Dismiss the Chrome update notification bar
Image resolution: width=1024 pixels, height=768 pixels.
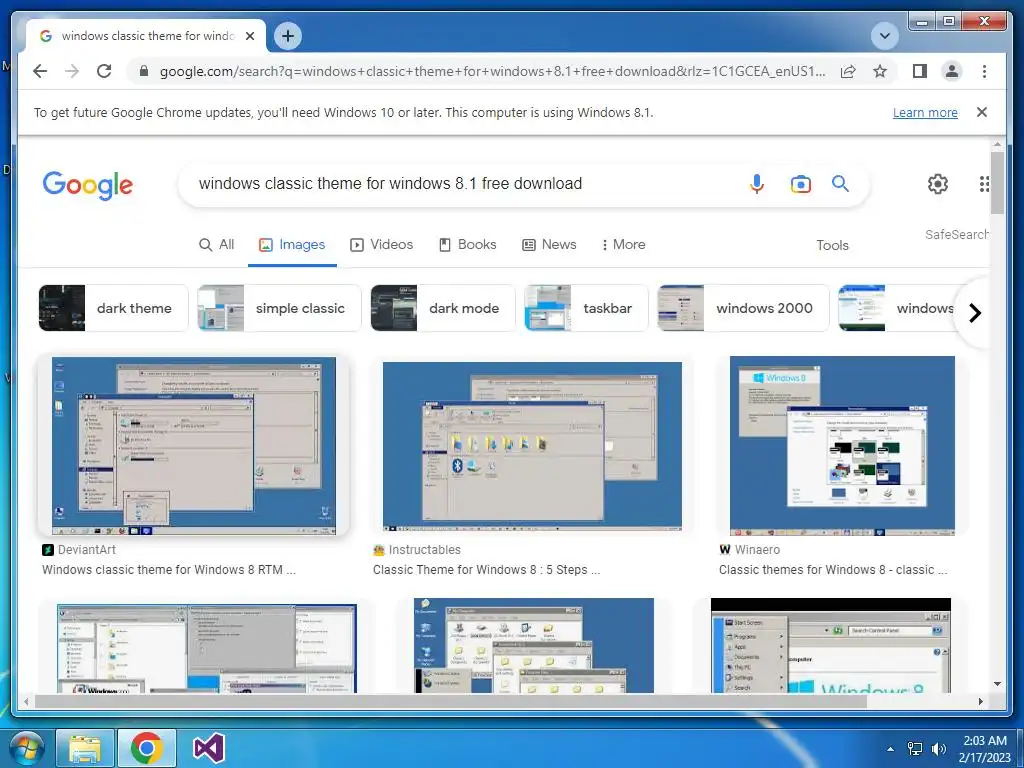(x=982, y=112)
